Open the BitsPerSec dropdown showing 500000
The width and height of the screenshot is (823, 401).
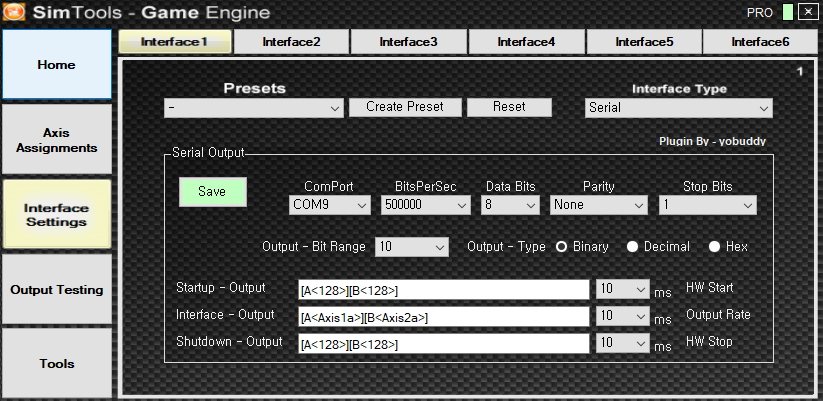(x=426, y=205)
